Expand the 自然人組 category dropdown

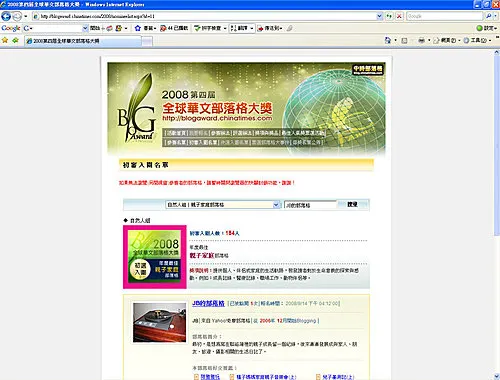coord(223,205)
